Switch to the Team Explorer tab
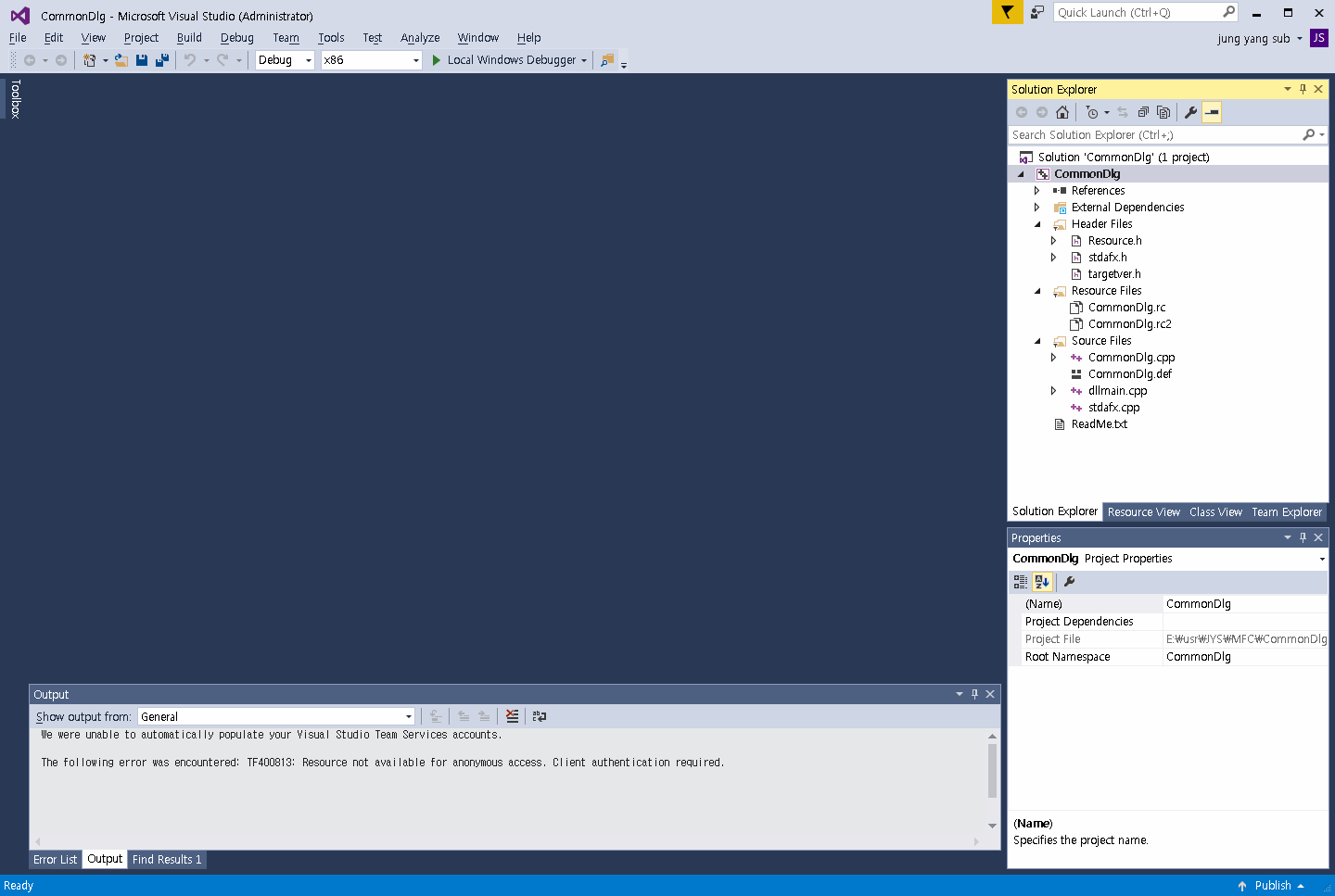This screenshot has height=896, width=1335. point(1287,512)
